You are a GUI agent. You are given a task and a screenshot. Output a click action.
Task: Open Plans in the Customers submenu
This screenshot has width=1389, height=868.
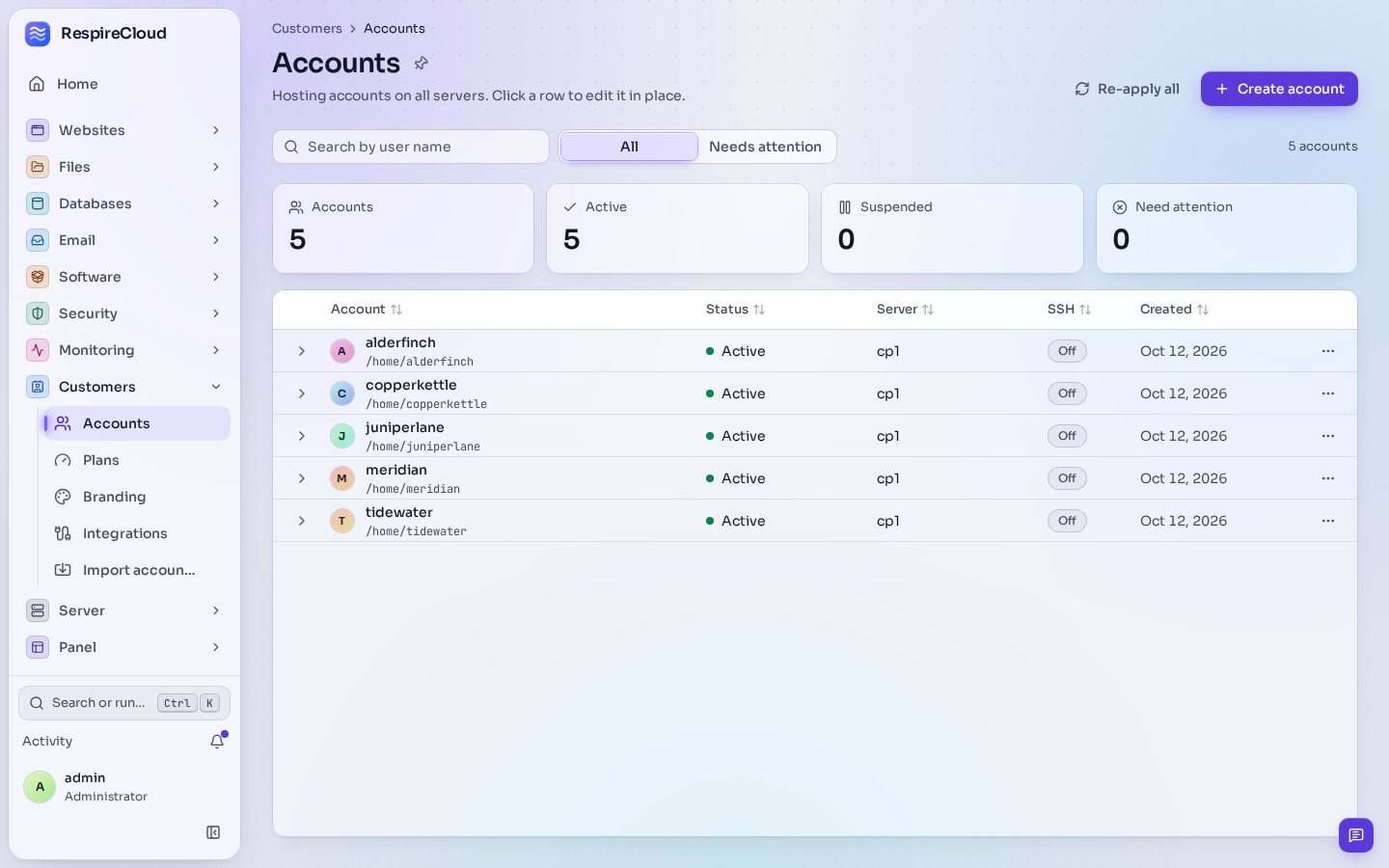pos(135,460)
